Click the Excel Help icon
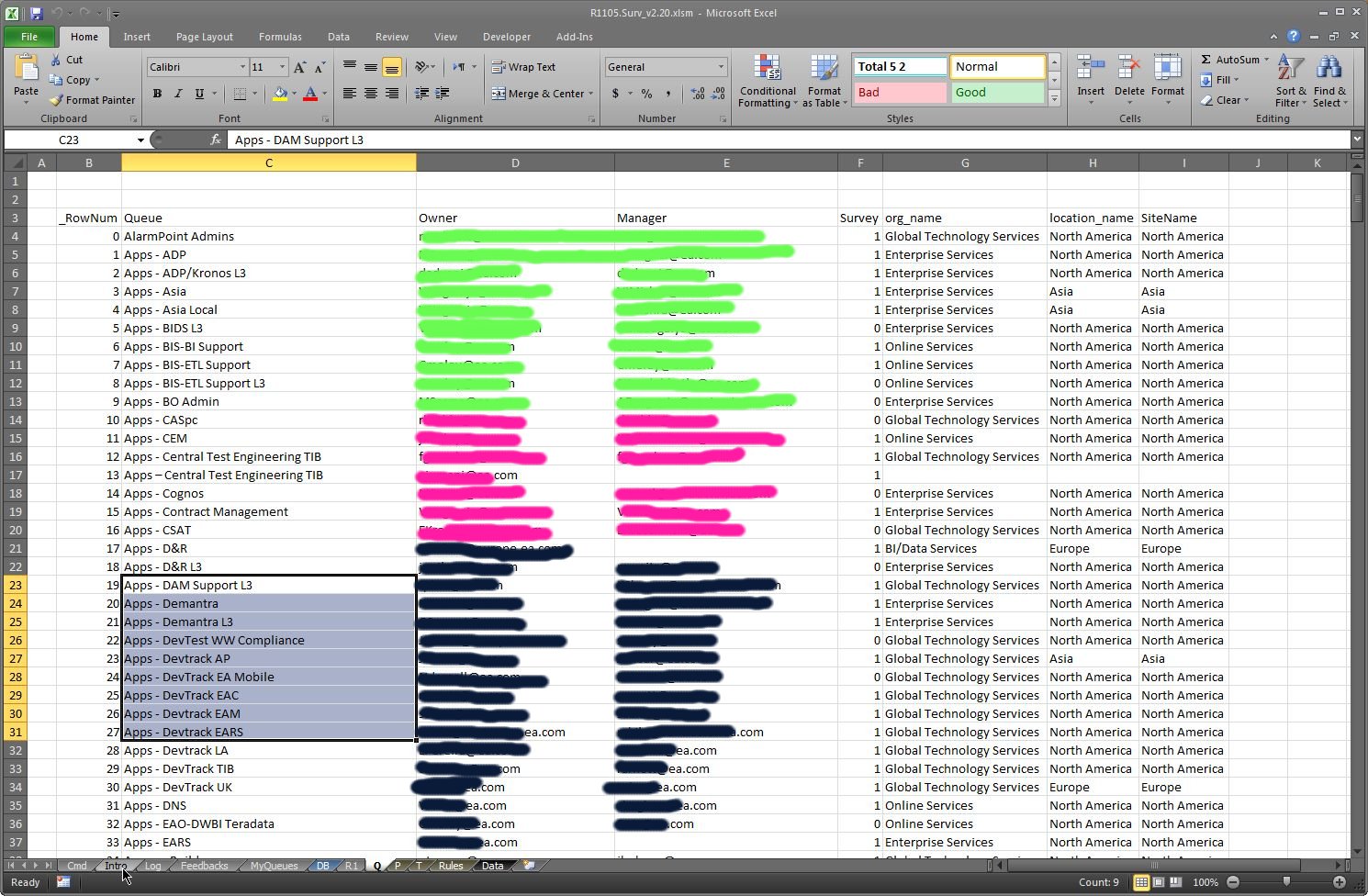1368x896 pixels. point(1293,37)
